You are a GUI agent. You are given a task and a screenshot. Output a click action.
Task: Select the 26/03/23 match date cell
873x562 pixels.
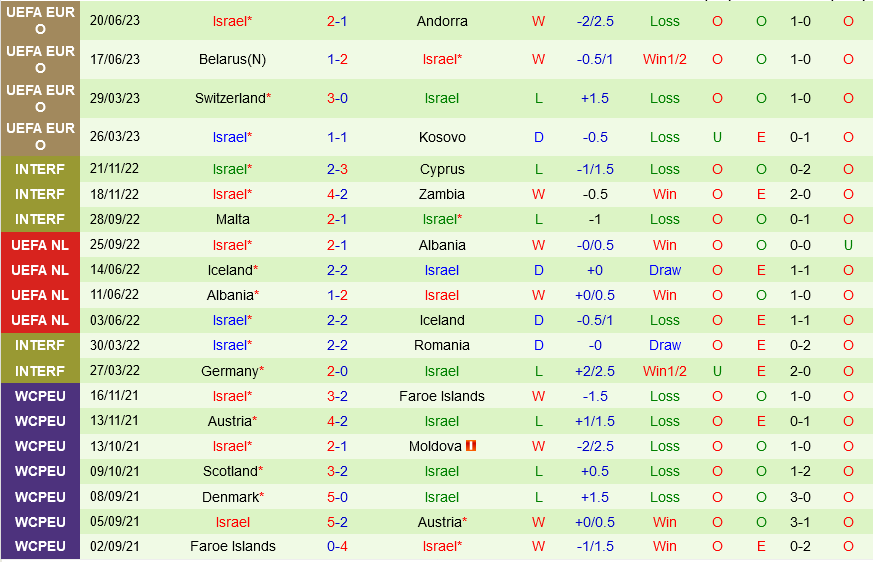tap(115, 137)
